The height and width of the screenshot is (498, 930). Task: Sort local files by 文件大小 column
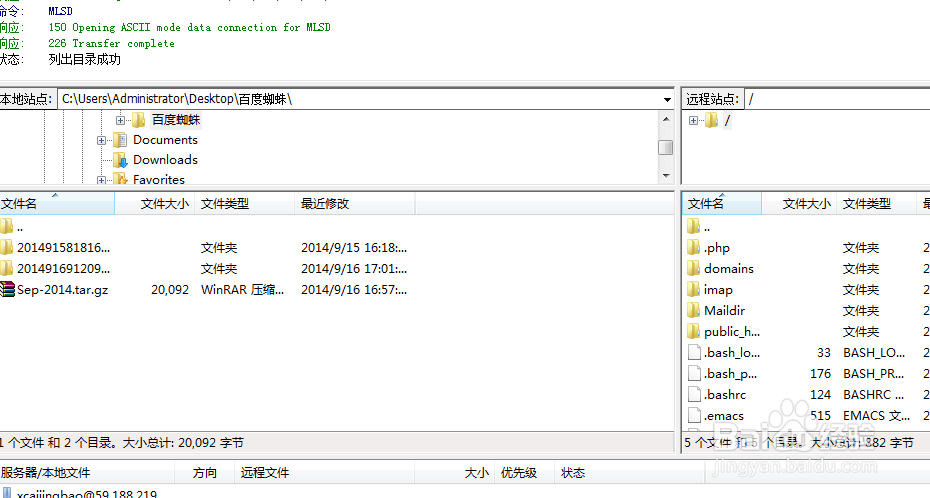(x=155, y=203)
